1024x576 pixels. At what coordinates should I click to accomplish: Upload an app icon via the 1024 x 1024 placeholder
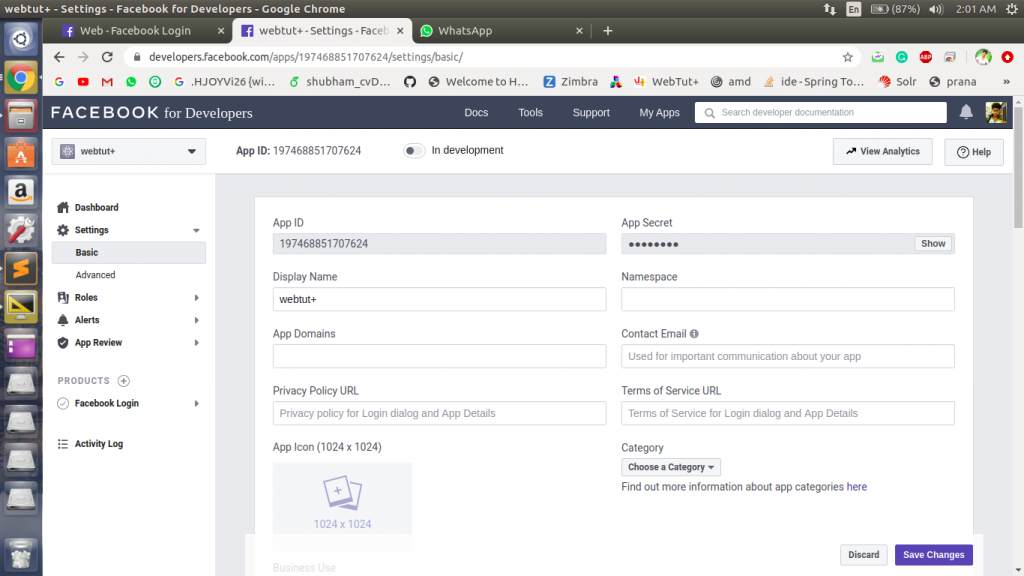point(342,499)
